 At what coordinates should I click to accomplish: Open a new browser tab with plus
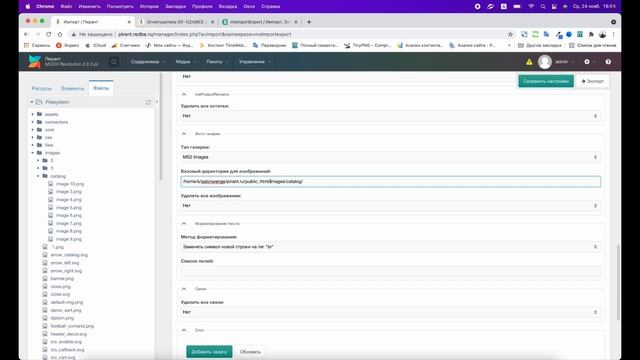[309, 22]
